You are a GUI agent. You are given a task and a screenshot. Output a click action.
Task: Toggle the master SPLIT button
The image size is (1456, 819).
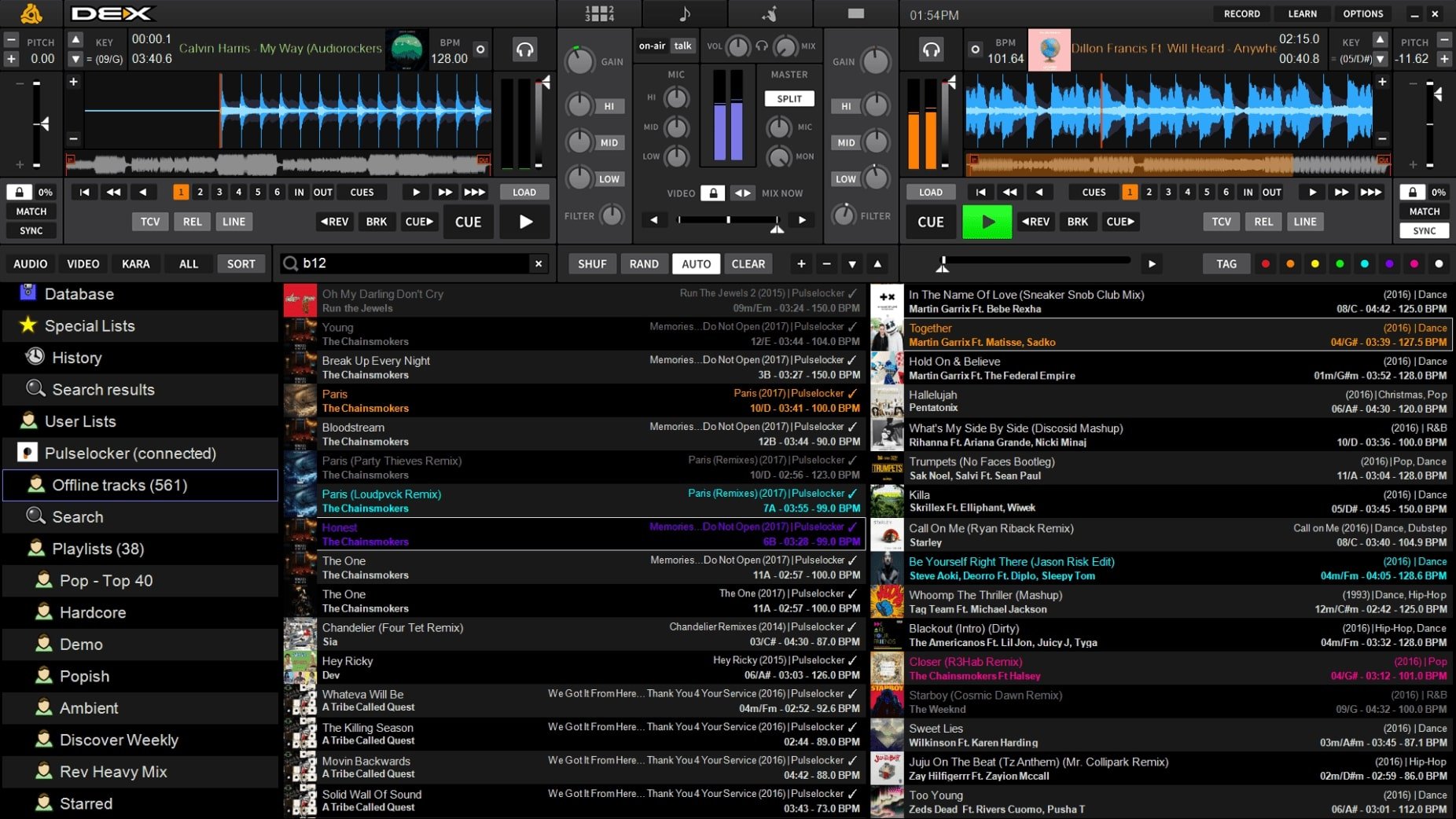tap(789, 99)
